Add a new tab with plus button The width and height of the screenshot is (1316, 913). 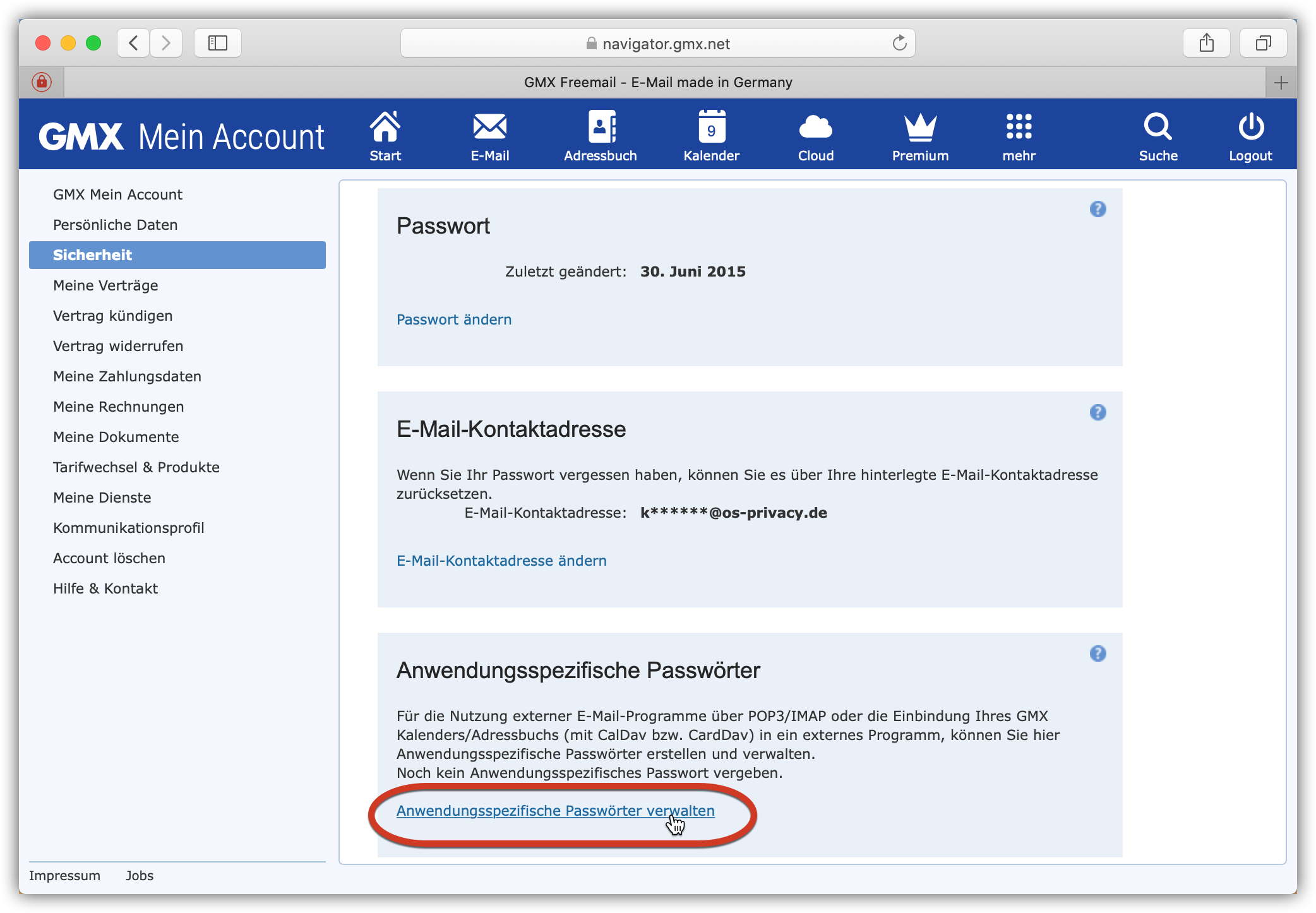[1281, 83]
